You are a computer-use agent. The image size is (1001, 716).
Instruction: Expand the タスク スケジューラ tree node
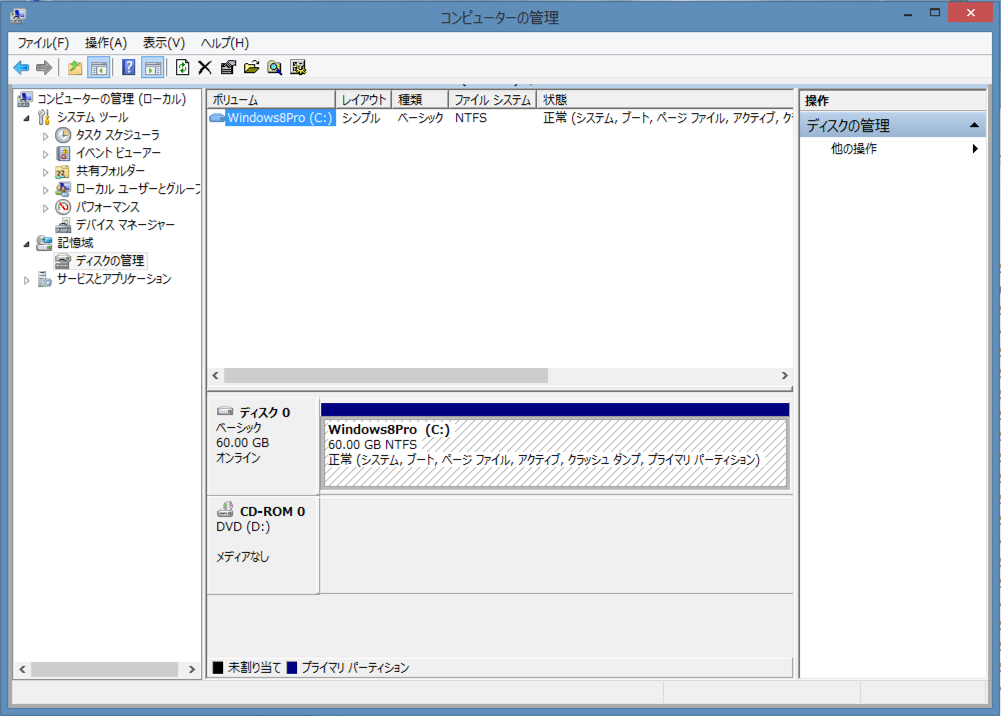pos(45,135)
